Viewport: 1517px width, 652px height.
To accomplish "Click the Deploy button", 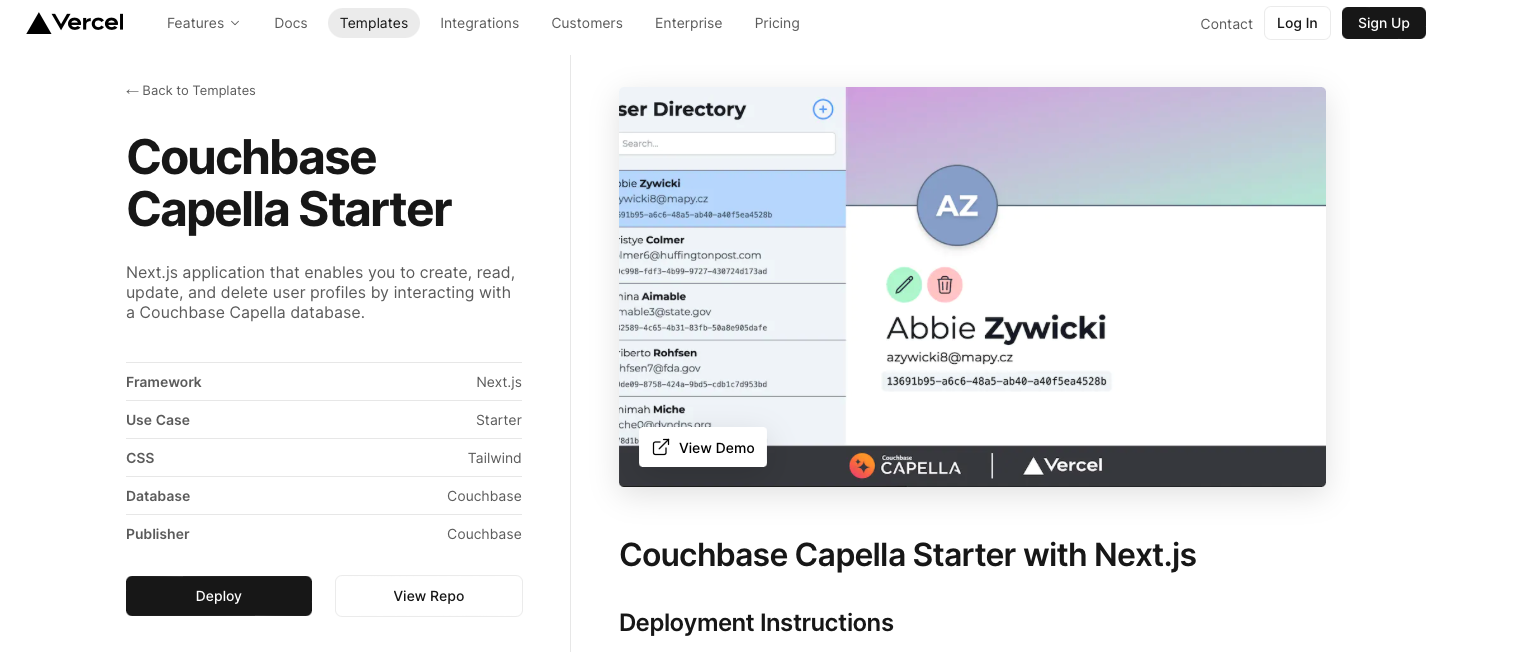I will [218, 595].
